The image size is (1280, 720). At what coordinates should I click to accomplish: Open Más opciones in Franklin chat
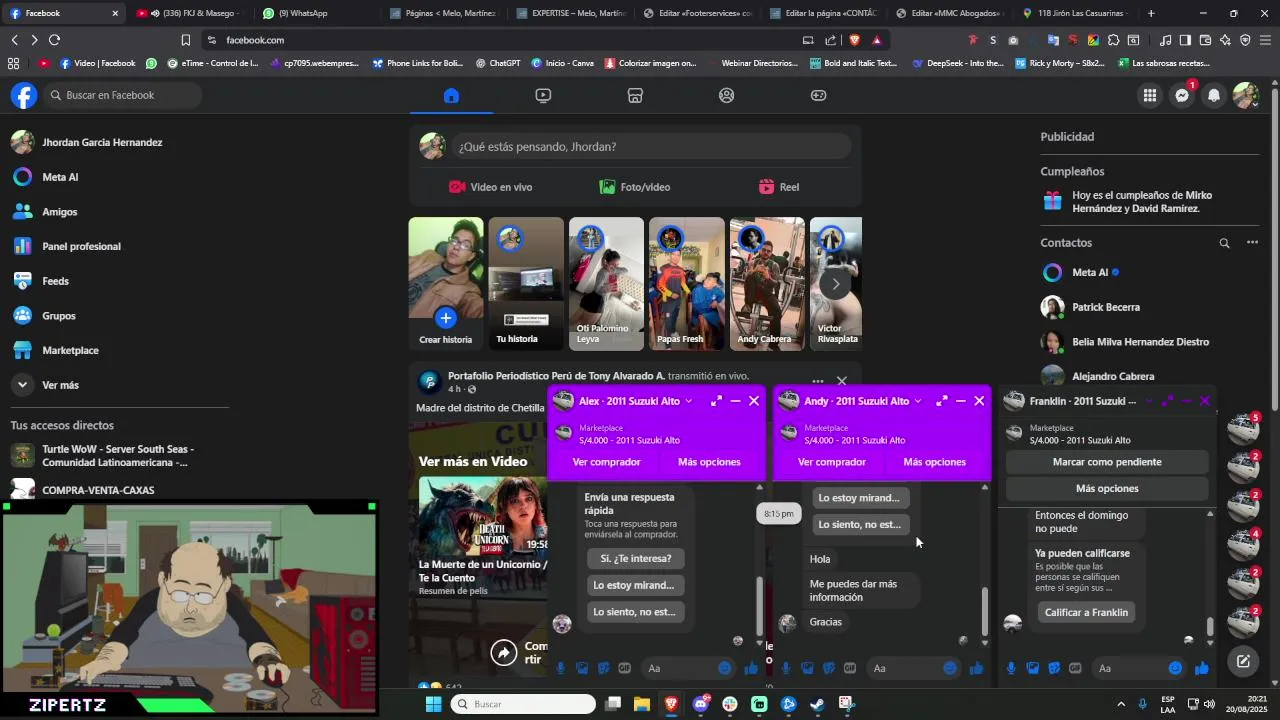tap(1107, 488)
